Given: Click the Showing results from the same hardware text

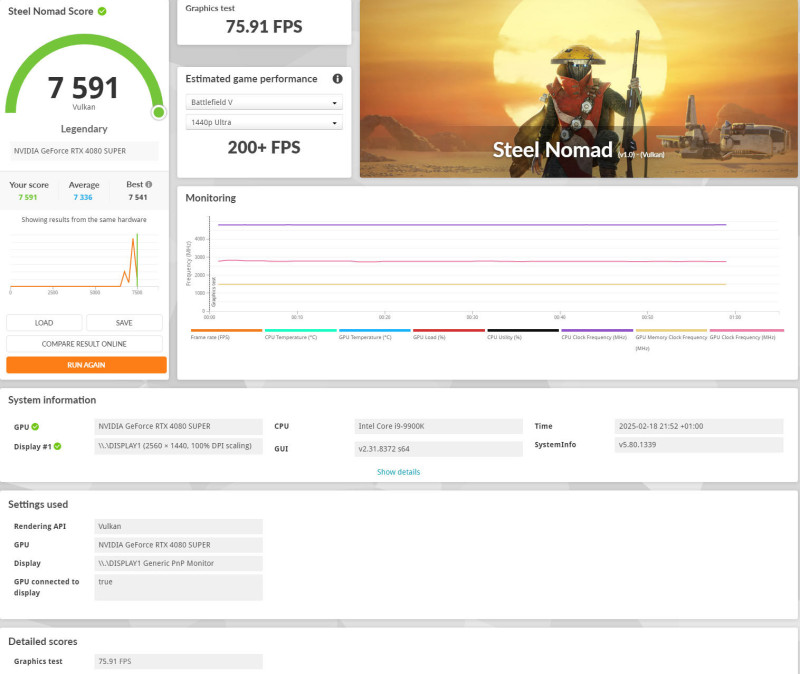Looking at the screenshot, I should [x=84, y=219].
